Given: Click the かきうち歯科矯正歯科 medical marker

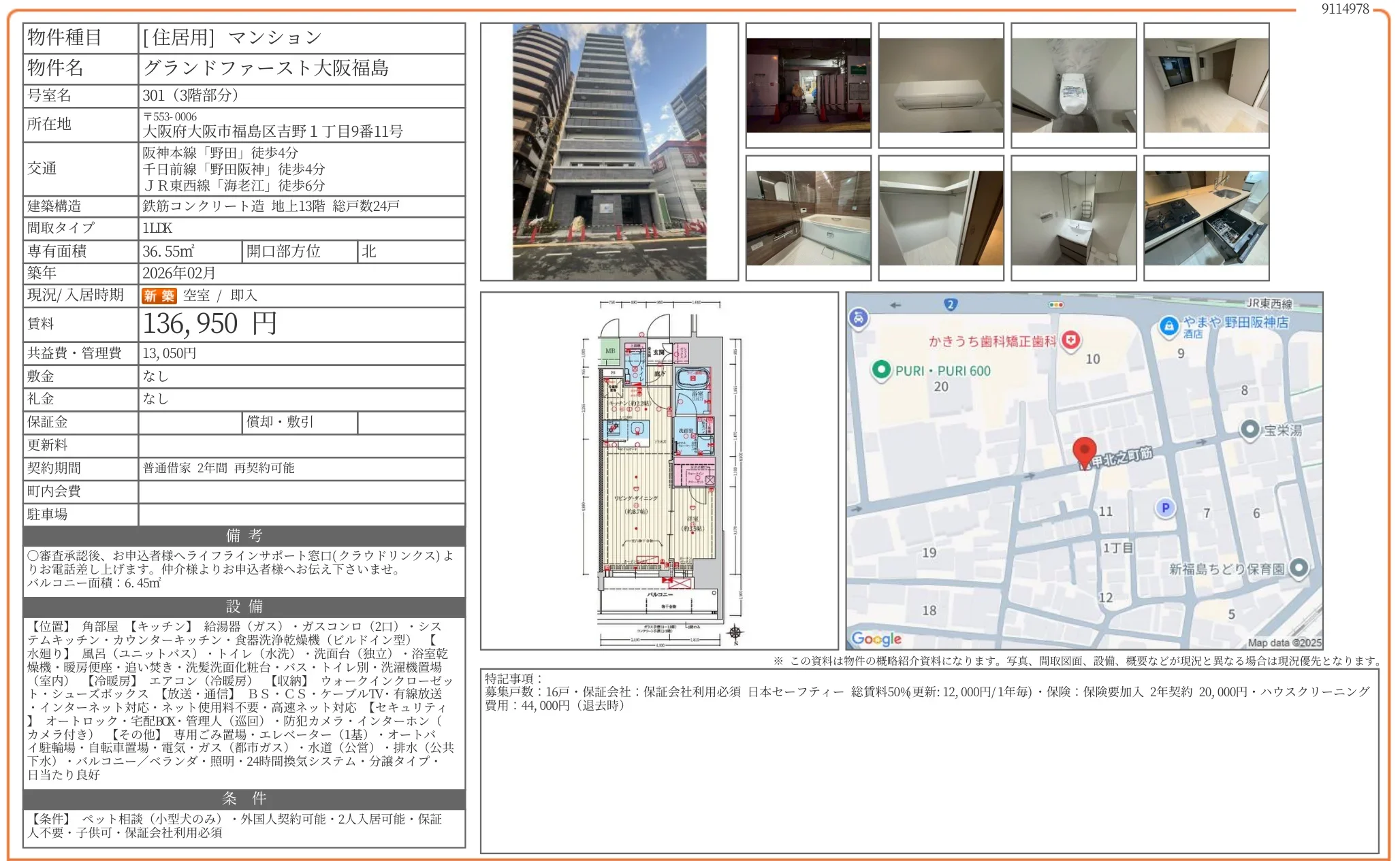Looking at the screenshot, I should tap(1071, 340).
